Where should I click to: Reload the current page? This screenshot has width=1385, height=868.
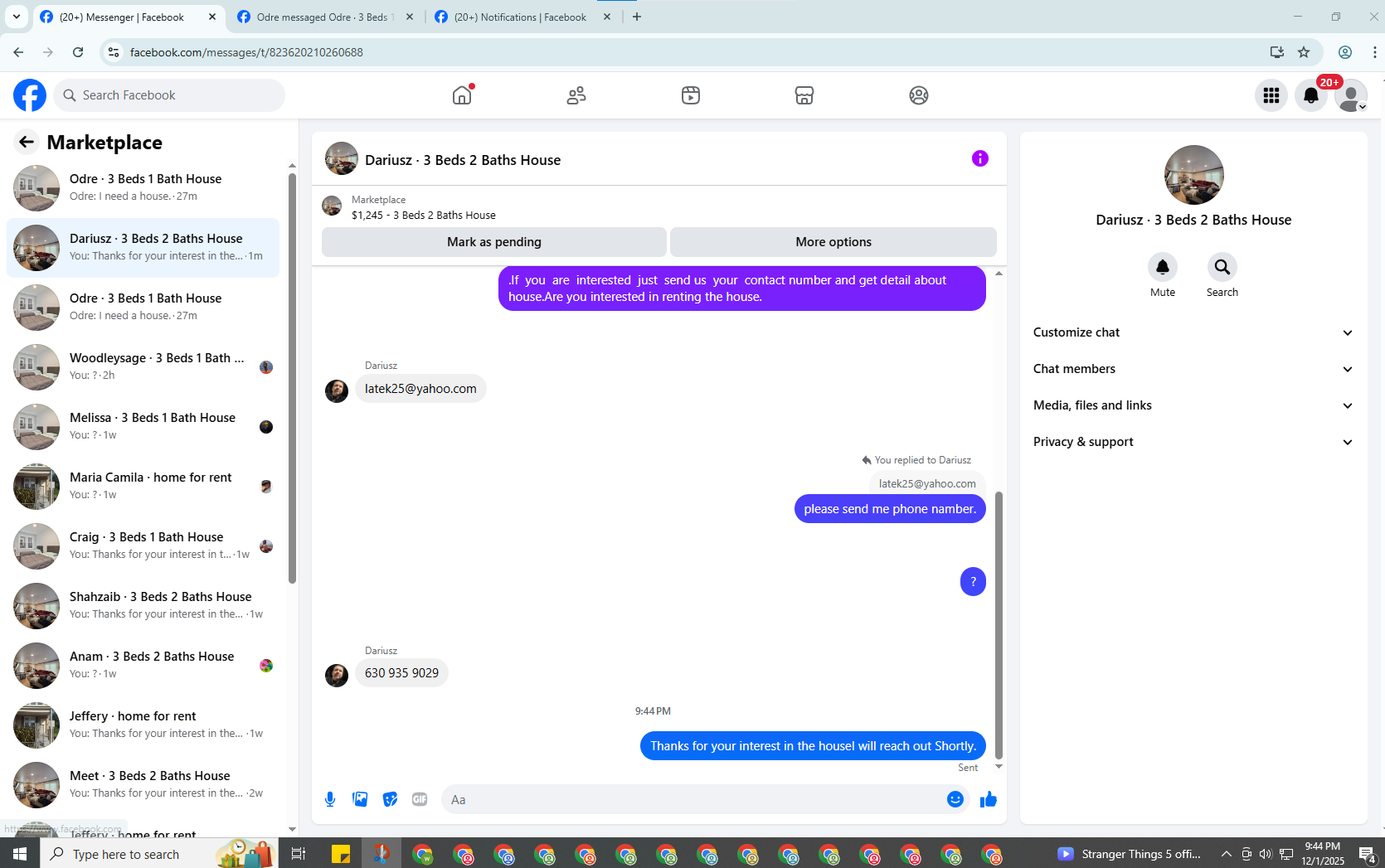coord(78,52)
